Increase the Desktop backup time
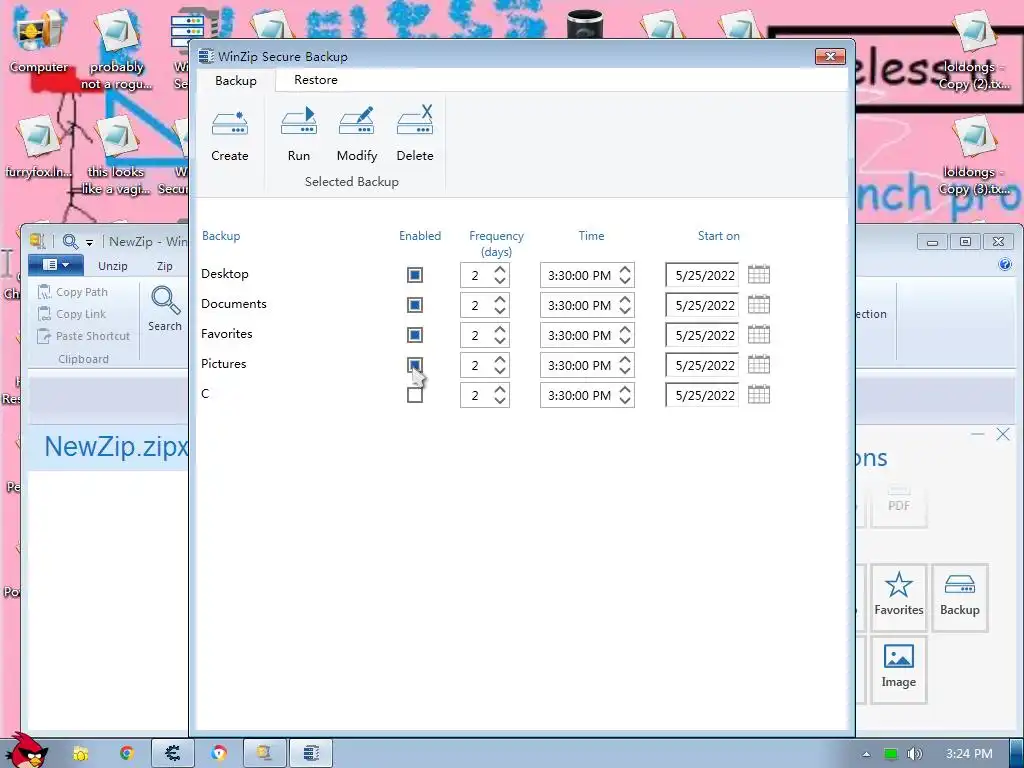This screenshot has width=1024, height=768. 625,269
